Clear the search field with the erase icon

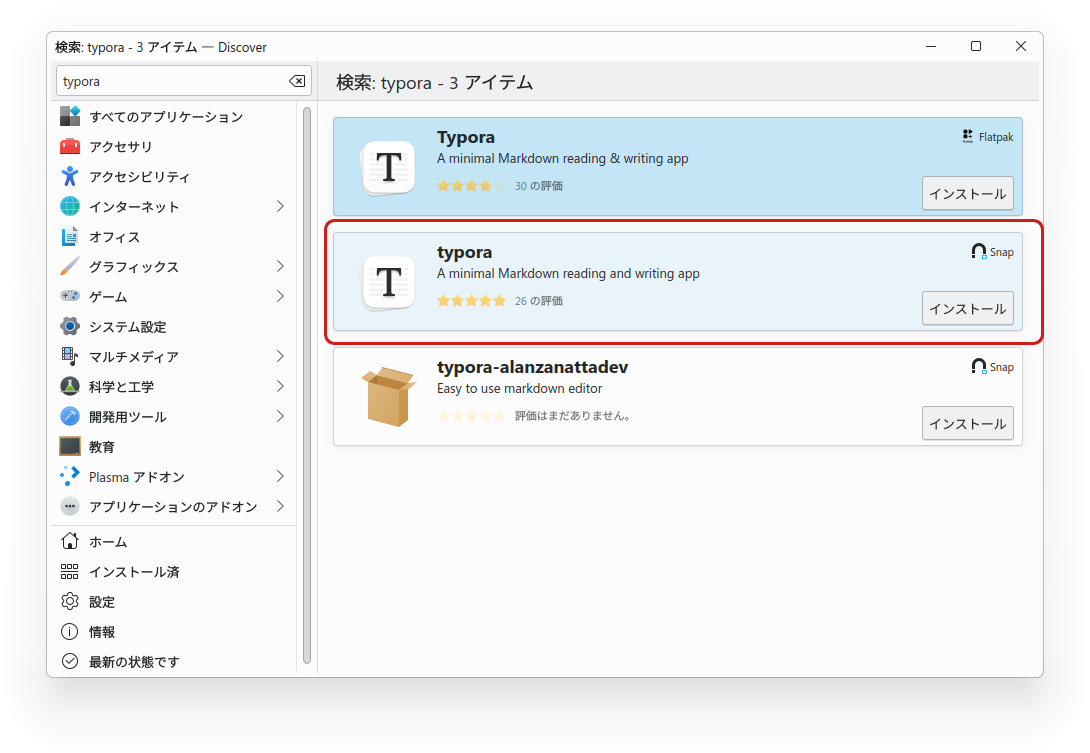point(297,81)
